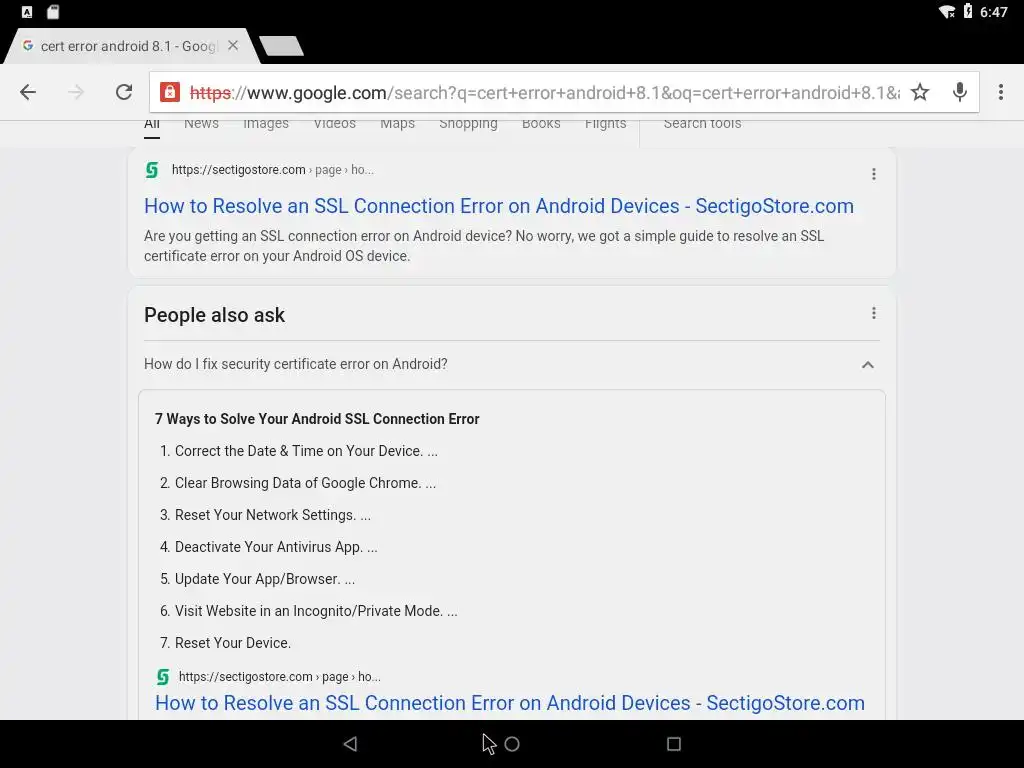This screenshot has height=768, width=1024.
Task: Collapse the 'How do I fix security certificate error' question
Action: 867,364
